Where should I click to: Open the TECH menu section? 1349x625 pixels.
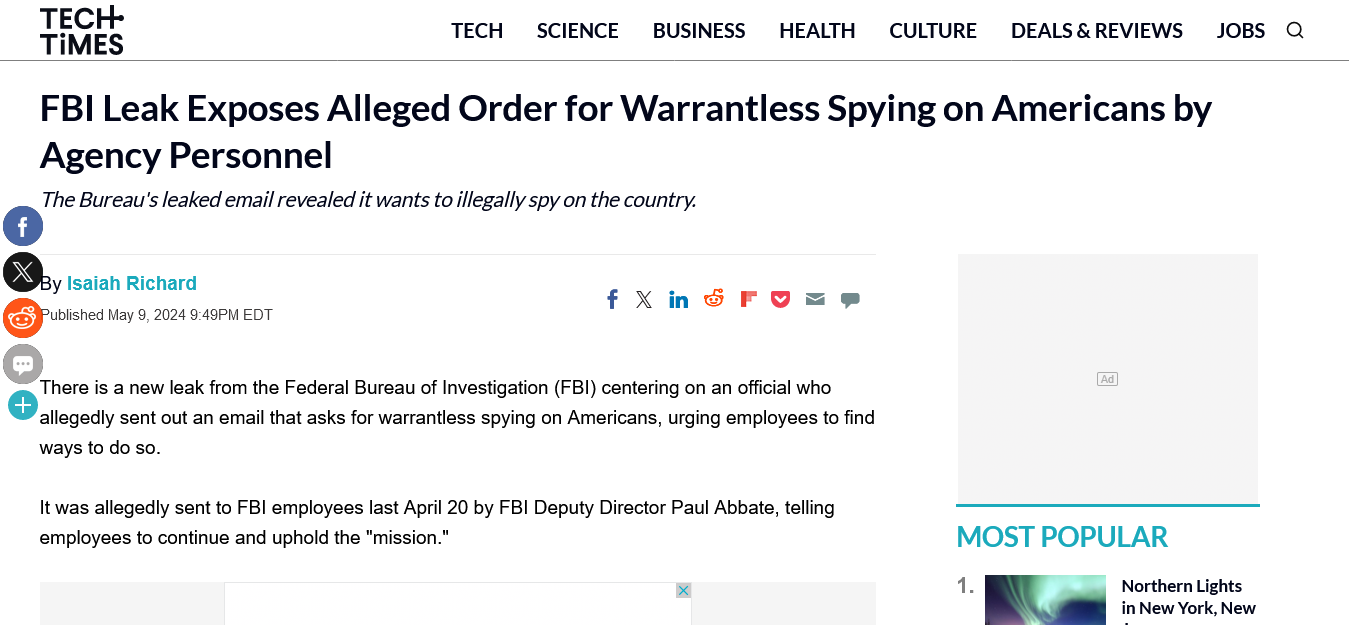(477, 31)
